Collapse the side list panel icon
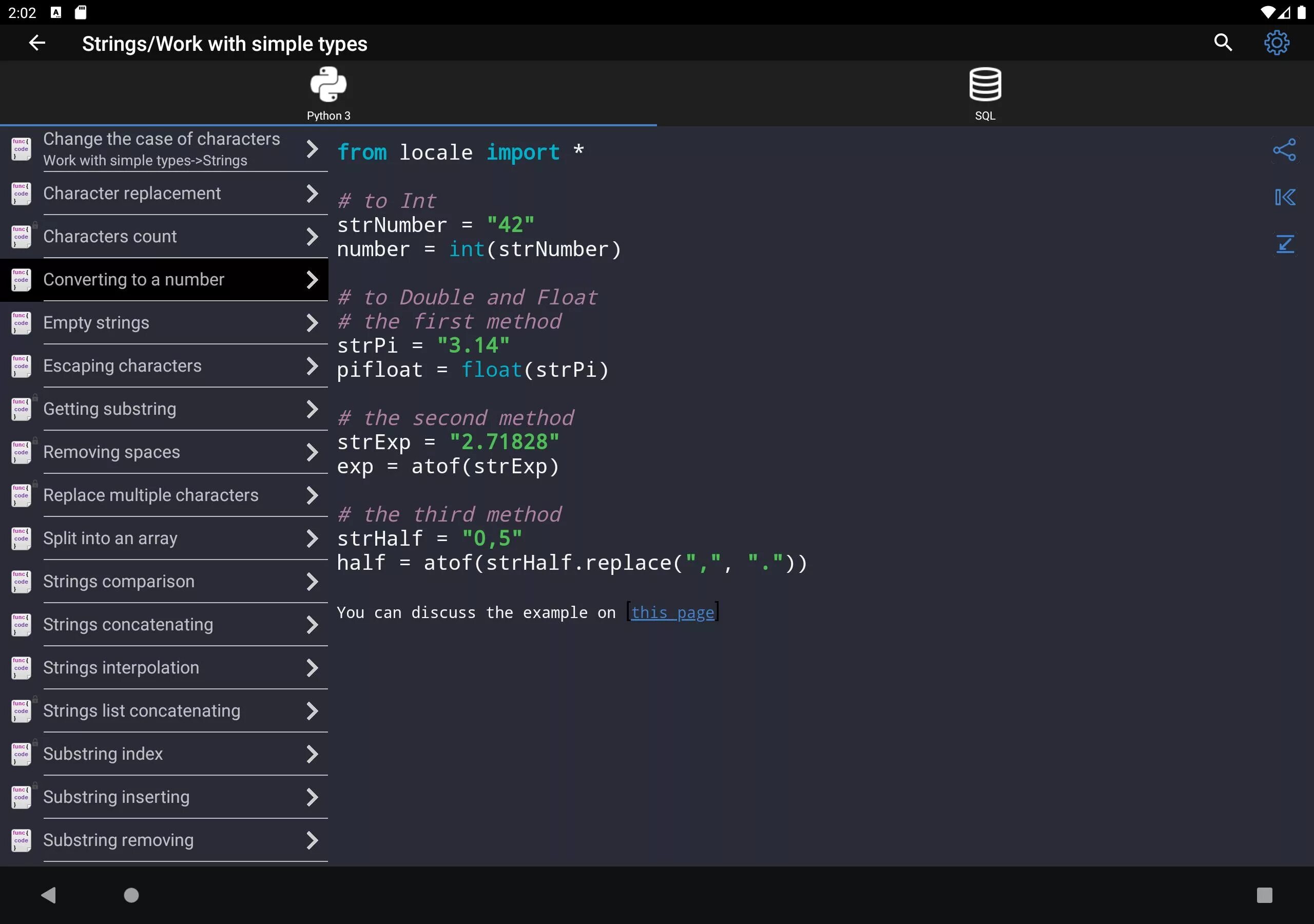Image resolution: width=1314 pixels, height=924 pixels. click(x=1284, y=198)
